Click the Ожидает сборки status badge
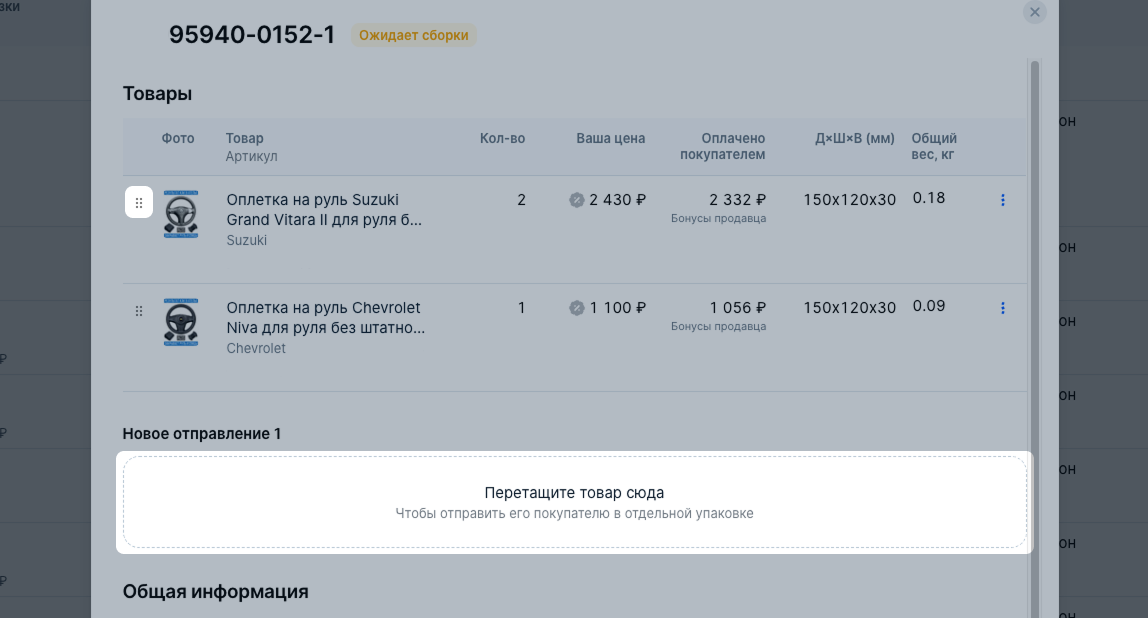 (414, 35)
